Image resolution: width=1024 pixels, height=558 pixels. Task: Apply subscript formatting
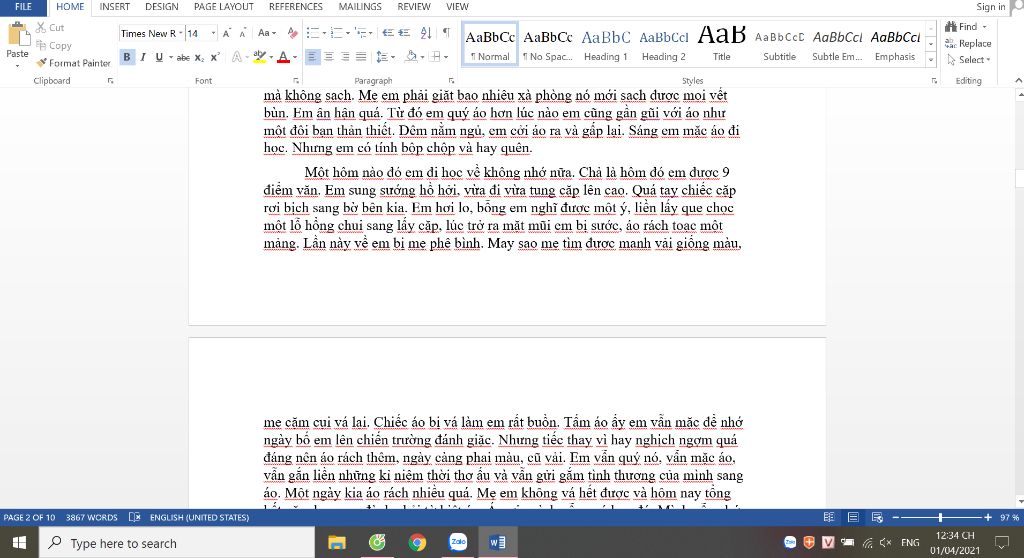point(199,57)
